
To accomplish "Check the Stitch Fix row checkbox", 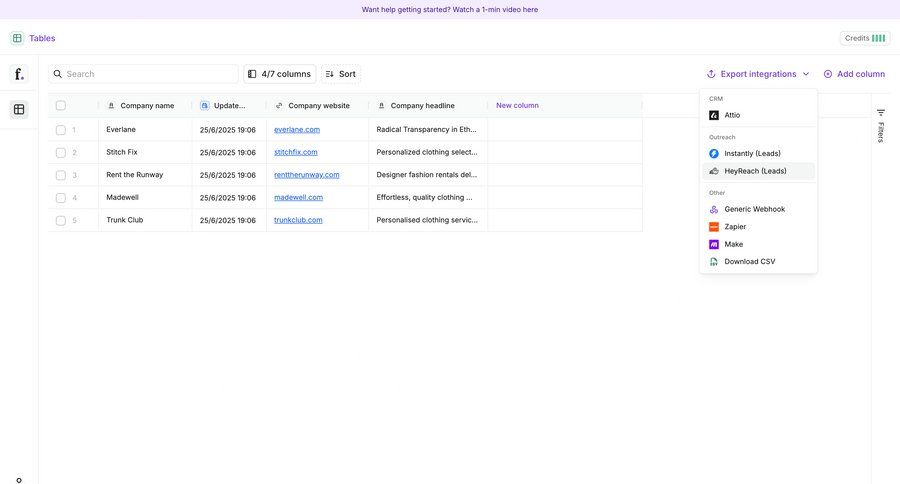I will tap(61, 153).
